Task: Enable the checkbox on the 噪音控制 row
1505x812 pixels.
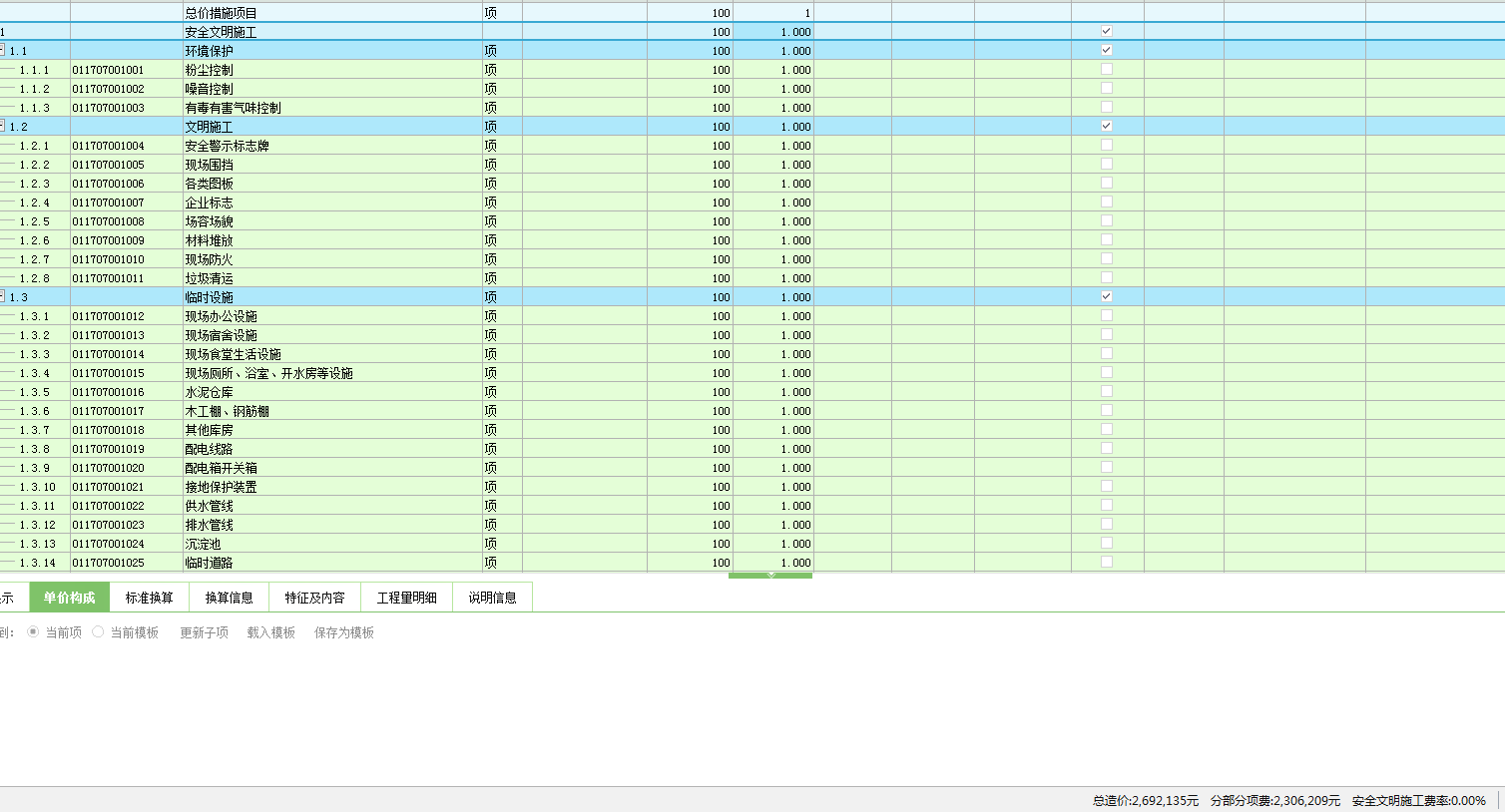Action: (x=1107, y=88)
